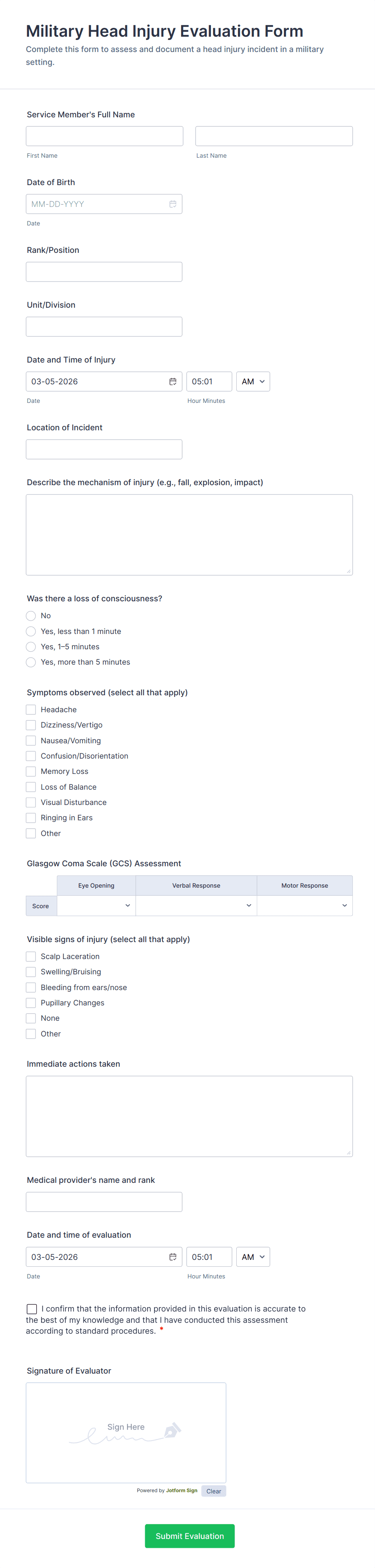This screenshot has height=1568, width=375.
Task: Open the Date and Time of Injury calendar icon
Action: pyautogui.click(x=173, y=381)
